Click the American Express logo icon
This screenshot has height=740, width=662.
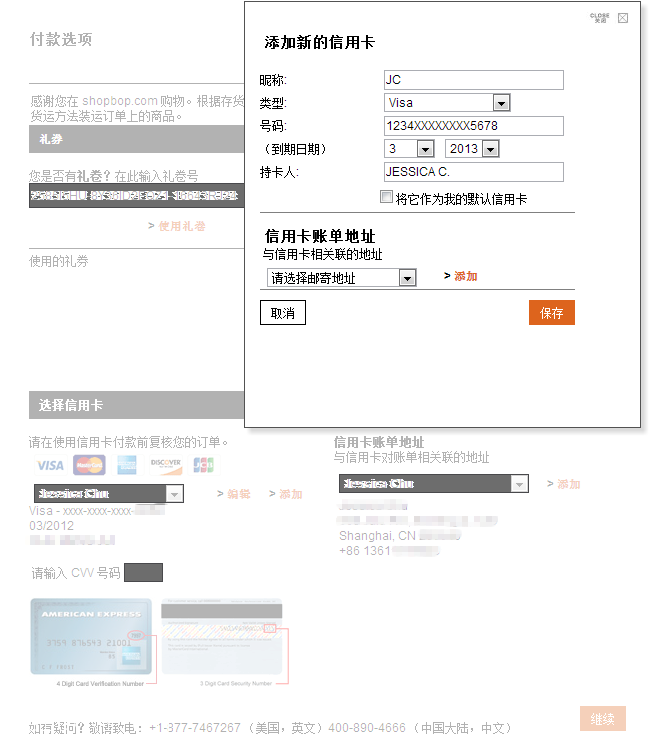pyautogui.click(x=127, y=465)
